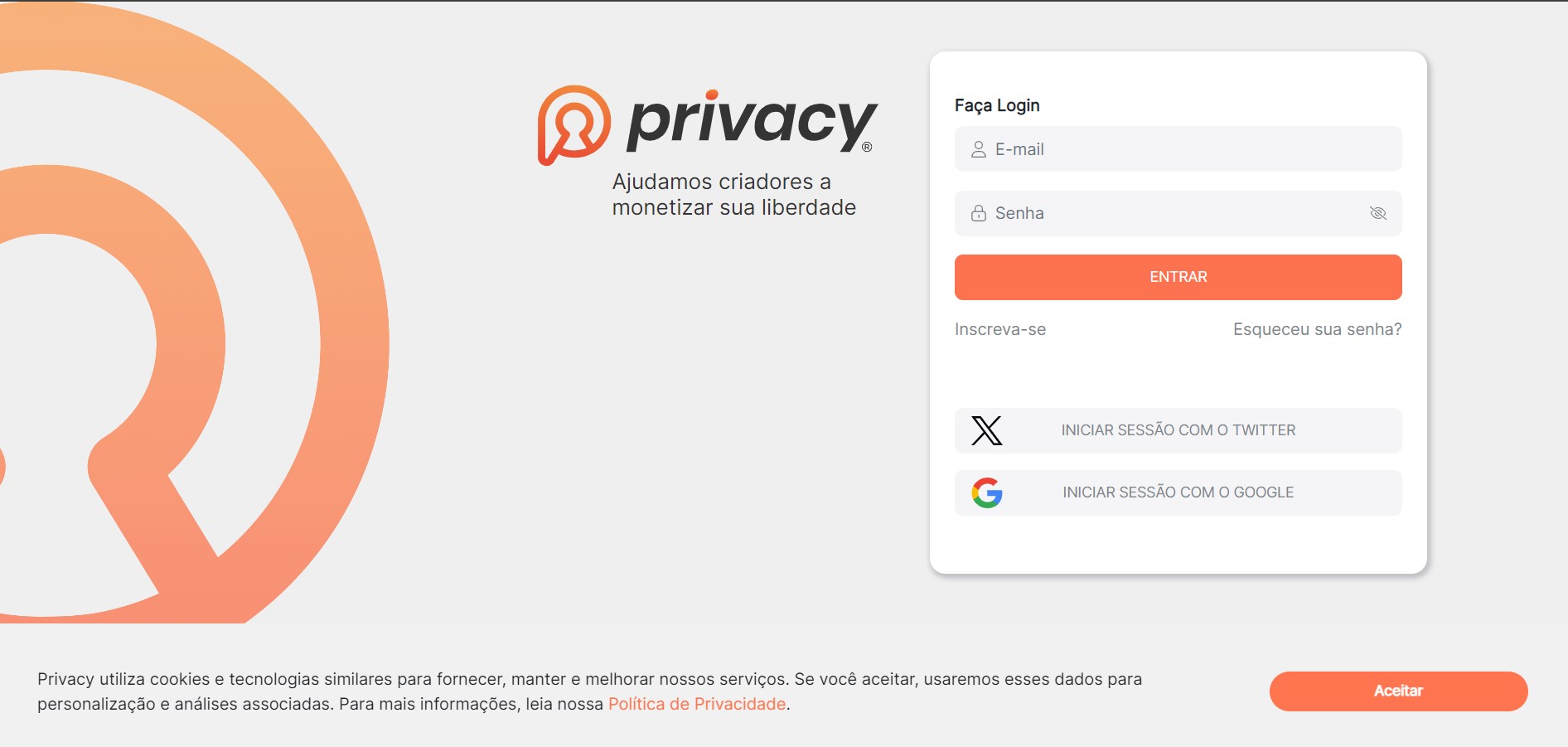Open the Inscreva-se sign-up link
Screen dimensions: 1568x747
pos(1000,329)
